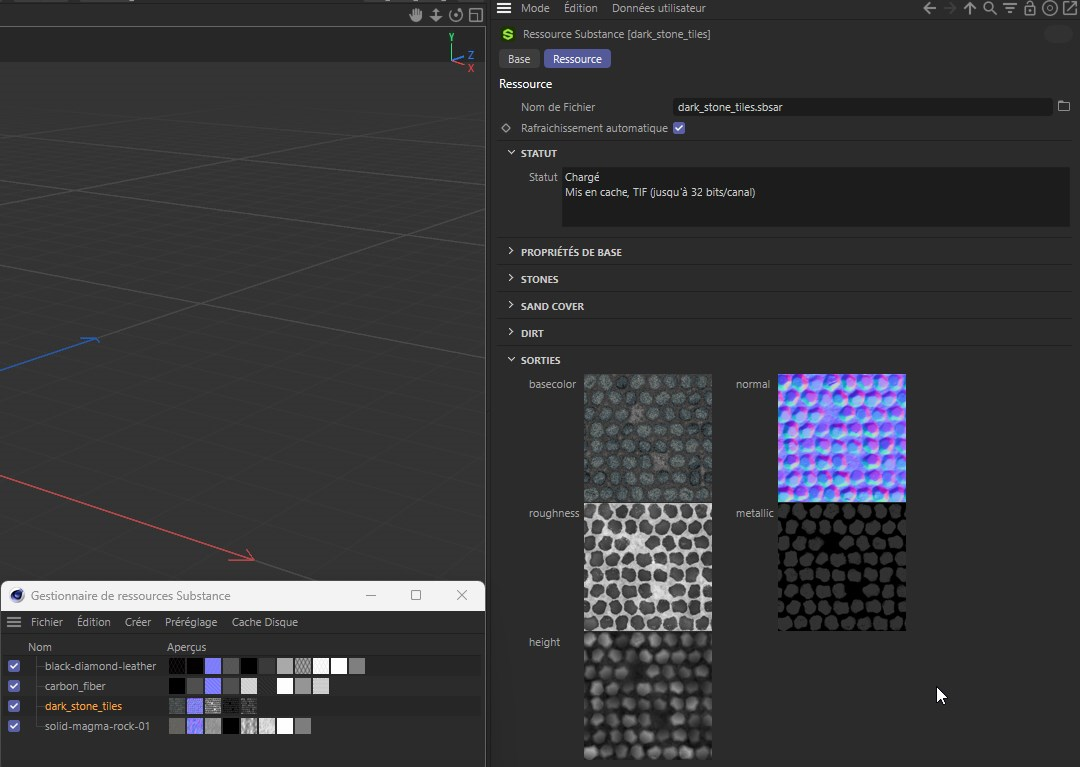Open the file browser folder icon
This screenshot has height=767, width=1080.
[x=1064, y=106]
